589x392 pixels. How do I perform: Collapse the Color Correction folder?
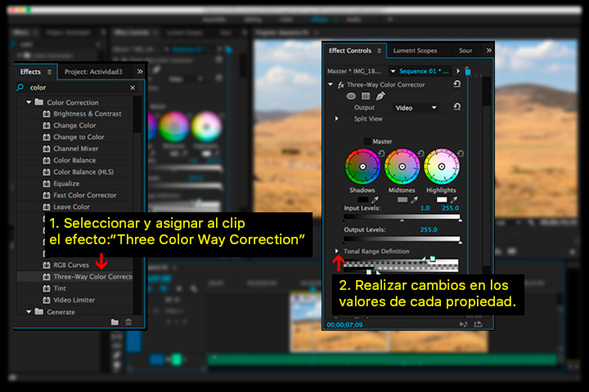tap(29, 102)
